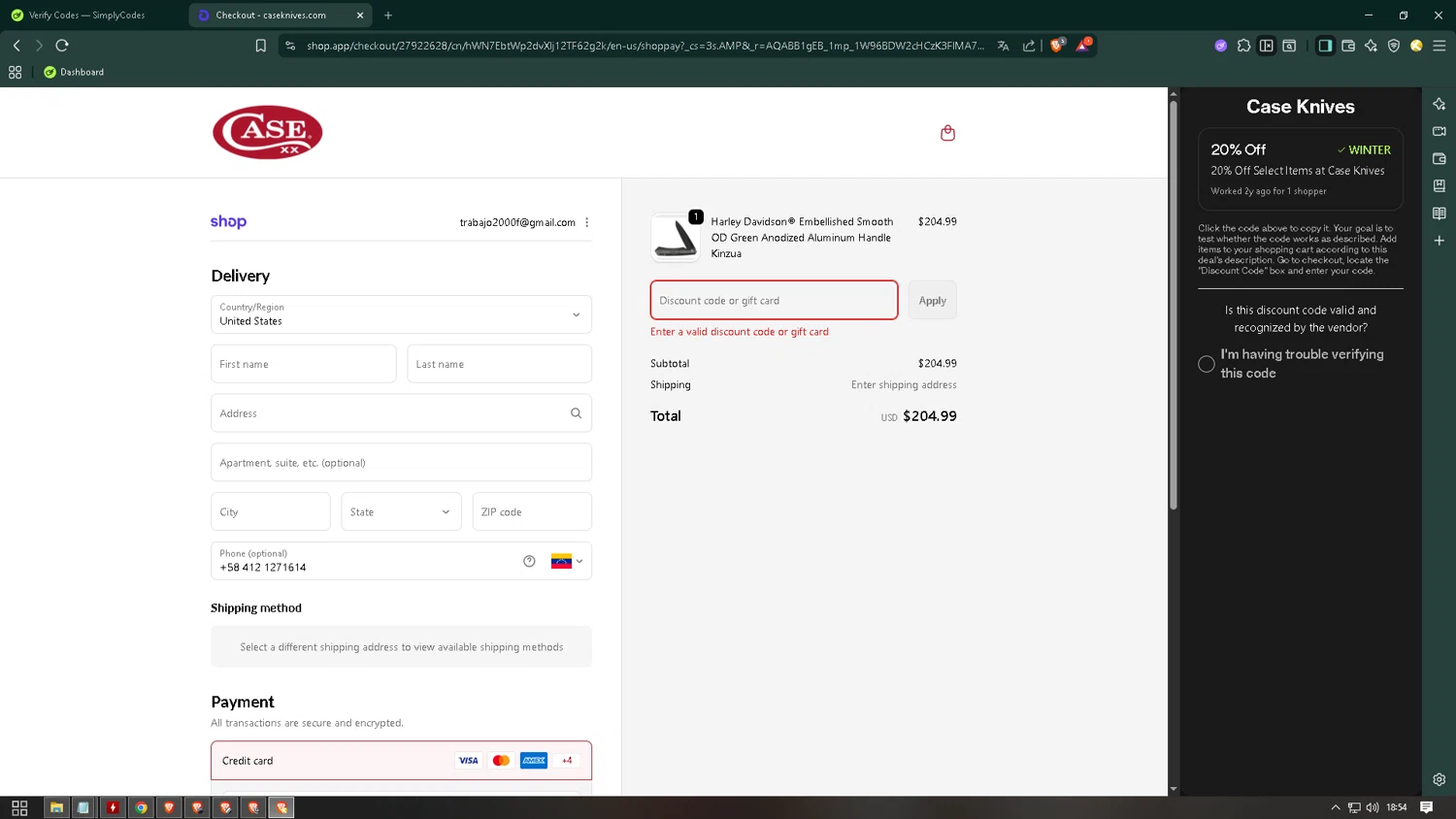The image size is (1456, 819).
Task: Open sidebar bookmarks icon
Action: click(1439, 185)
